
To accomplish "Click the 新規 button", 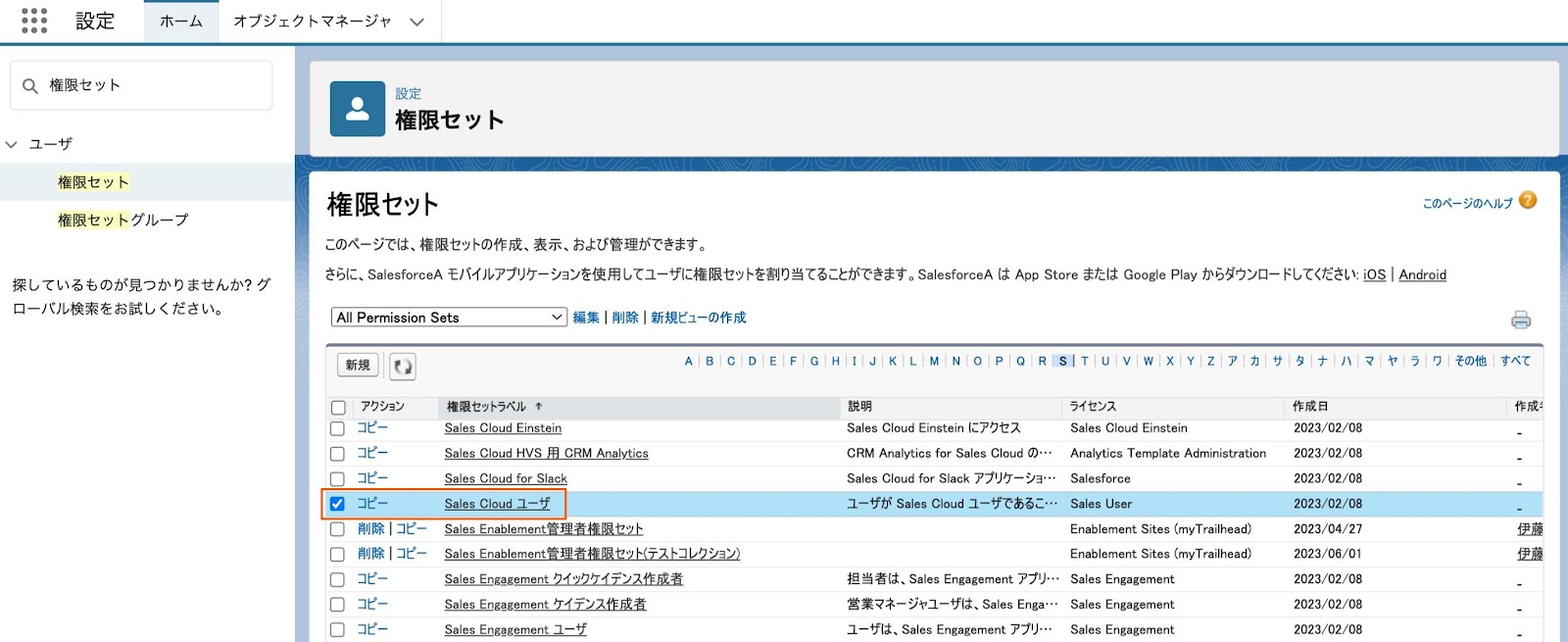I will pos(359,366).
